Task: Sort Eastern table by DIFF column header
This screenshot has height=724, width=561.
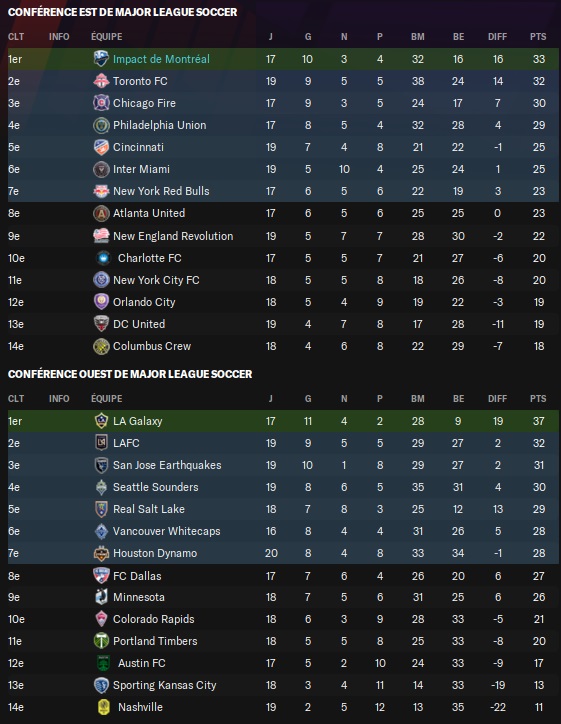Action: (x=497, y=36)
